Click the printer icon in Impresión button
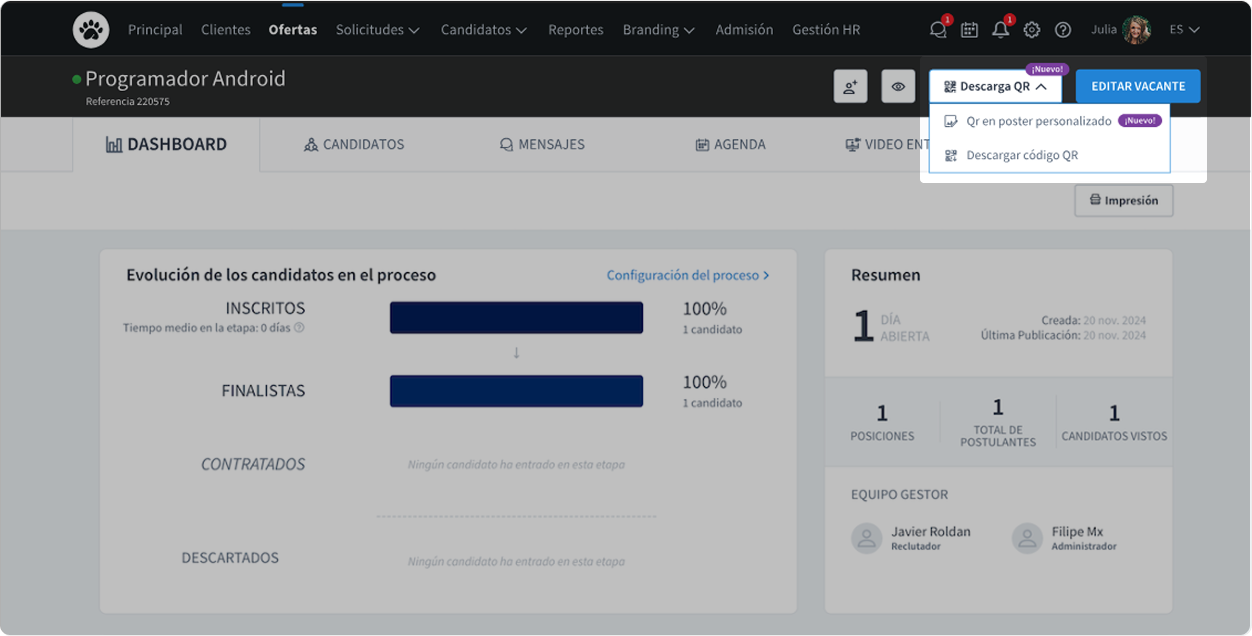Screen dimensions: 1252x636 pos(1095,200)
